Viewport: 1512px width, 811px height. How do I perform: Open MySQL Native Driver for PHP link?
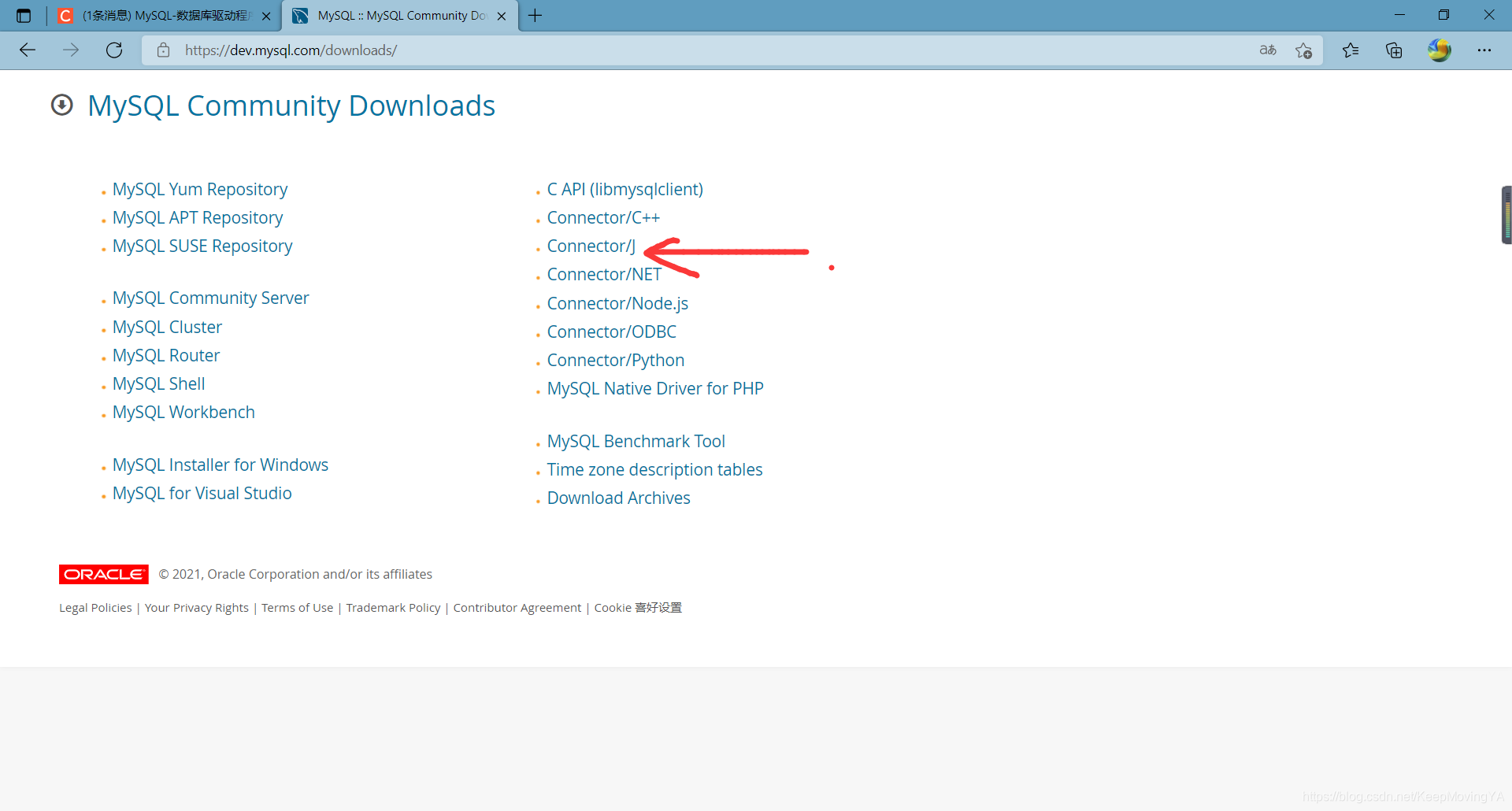click(655, 389)
